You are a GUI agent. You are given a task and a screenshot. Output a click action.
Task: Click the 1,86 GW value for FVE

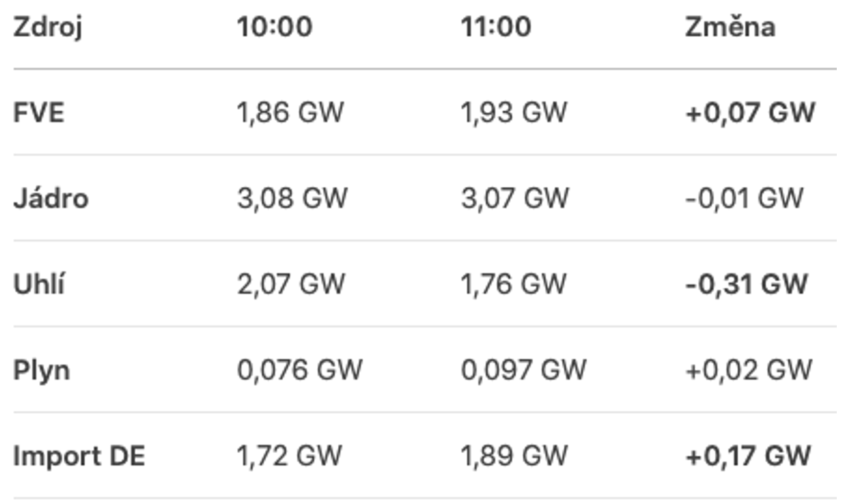pos(290,112)
